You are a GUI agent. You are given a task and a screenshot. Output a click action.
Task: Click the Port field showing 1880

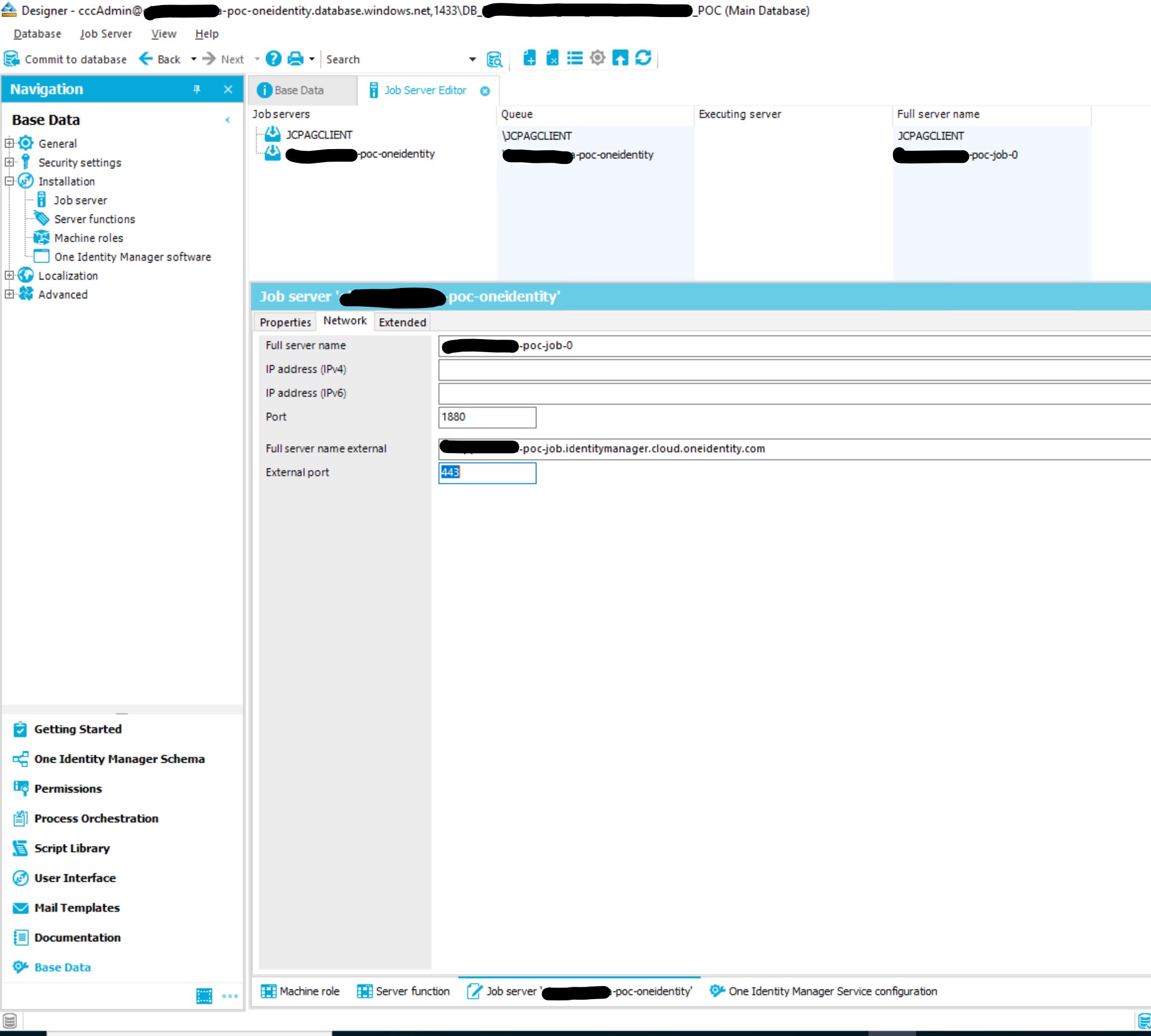[487, 417]
